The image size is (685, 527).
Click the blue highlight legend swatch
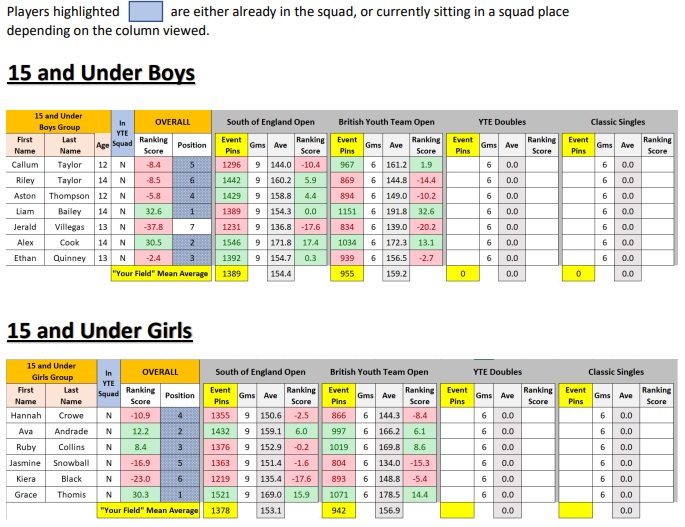pos(146,11)
